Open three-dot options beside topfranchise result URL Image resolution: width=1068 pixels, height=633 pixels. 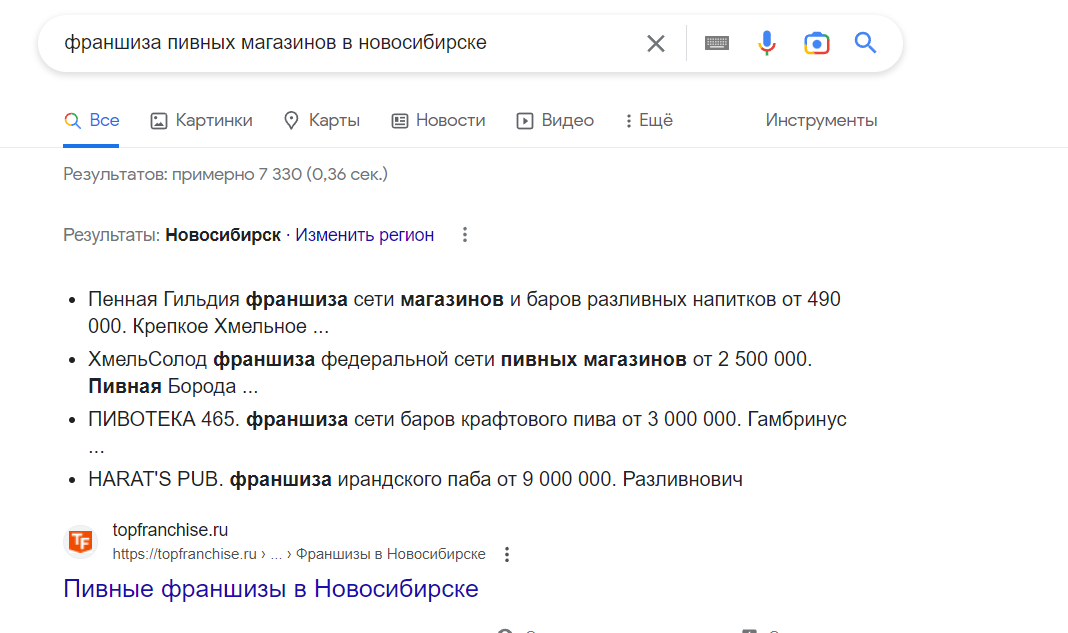[507, 554]
